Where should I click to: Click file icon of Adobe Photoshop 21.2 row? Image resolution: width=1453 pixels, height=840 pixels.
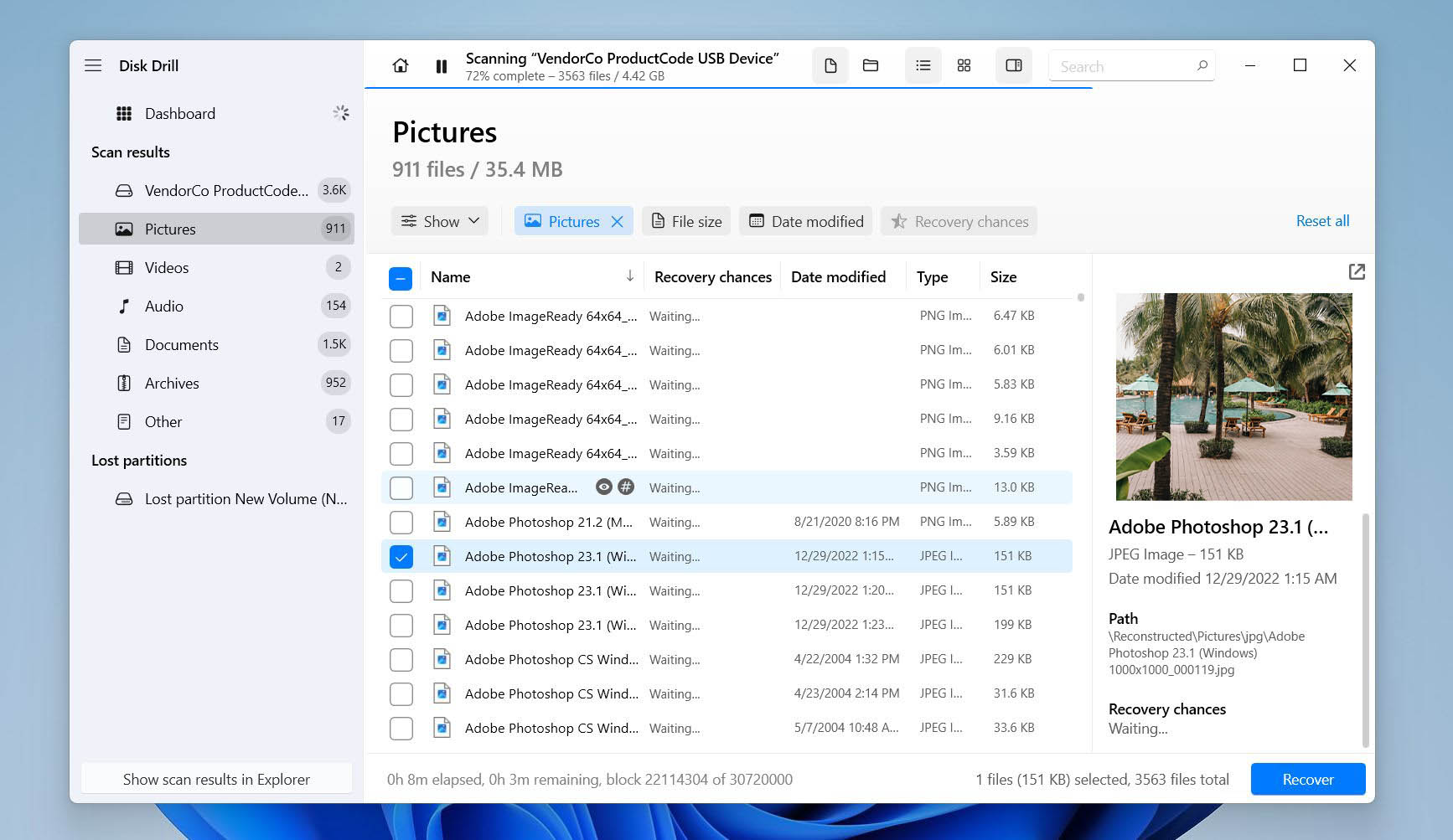(x=442, y=522)
